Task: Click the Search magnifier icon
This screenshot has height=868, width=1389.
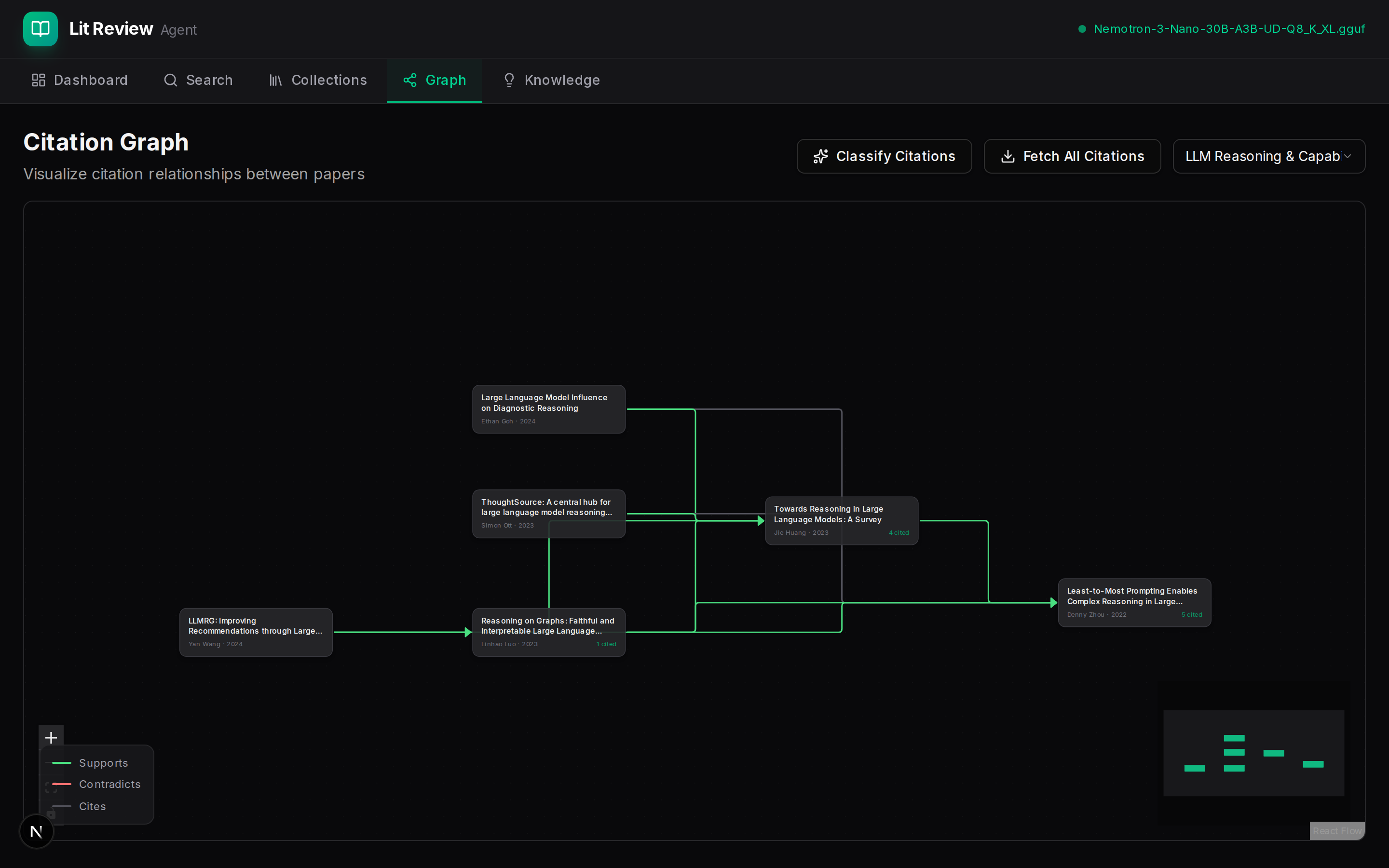Action: [x=170, y=81]
